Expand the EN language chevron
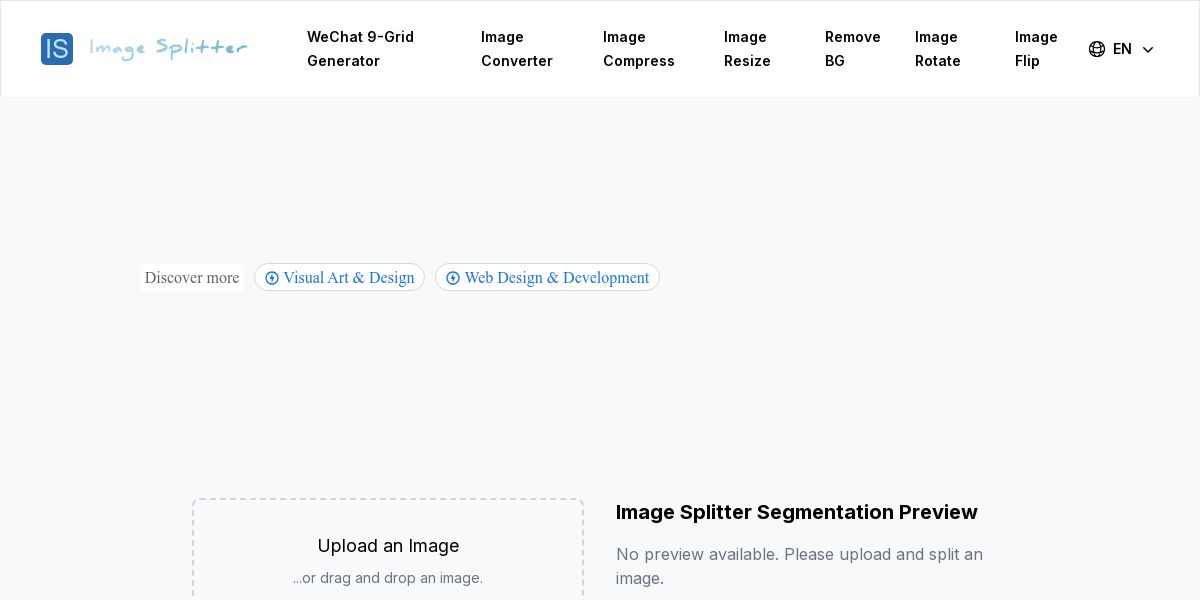1200x600 pixels. (x=1148, y=50)
